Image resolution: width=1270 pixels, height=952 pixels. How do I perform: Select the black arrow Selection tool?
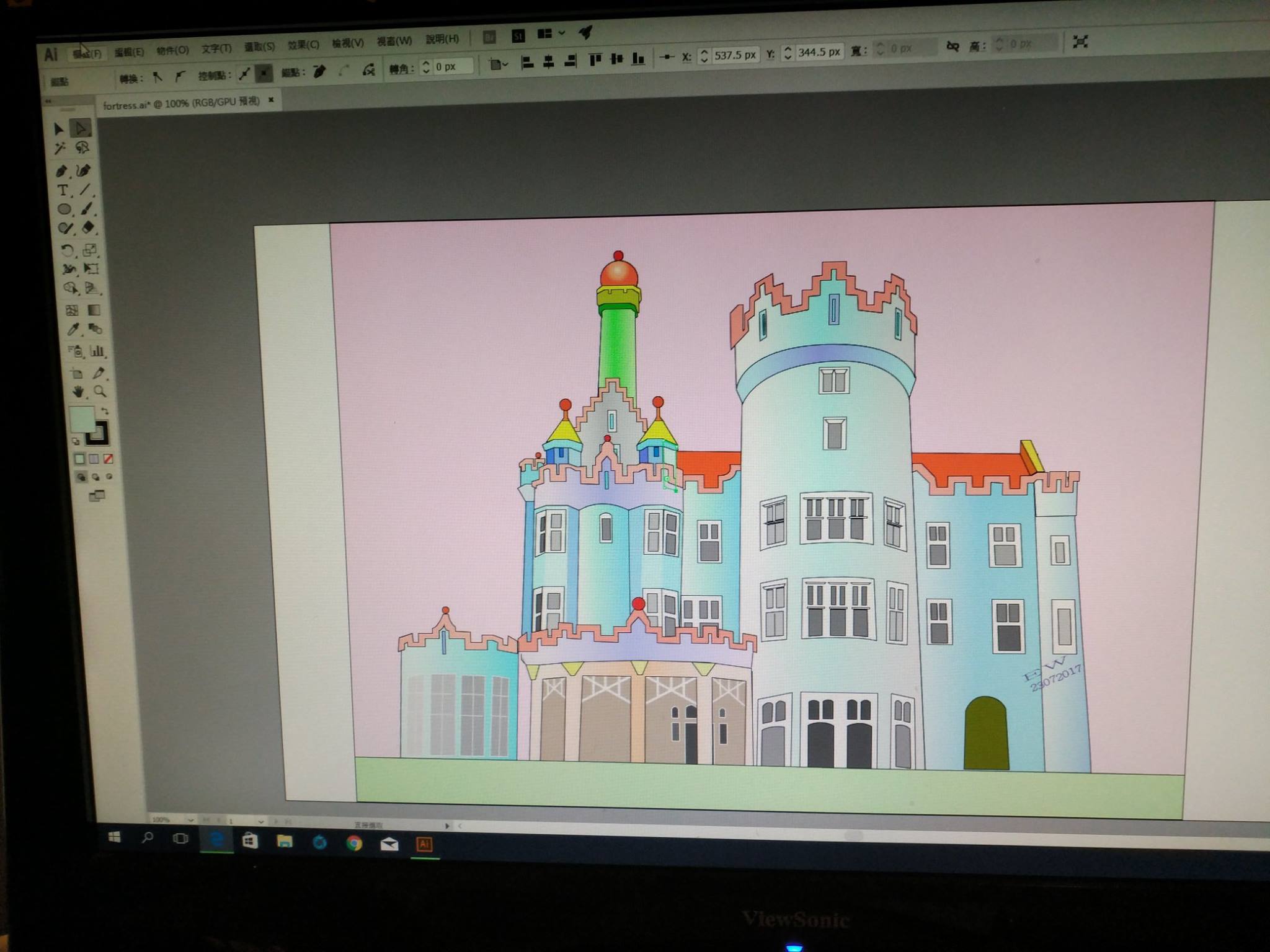59,129
